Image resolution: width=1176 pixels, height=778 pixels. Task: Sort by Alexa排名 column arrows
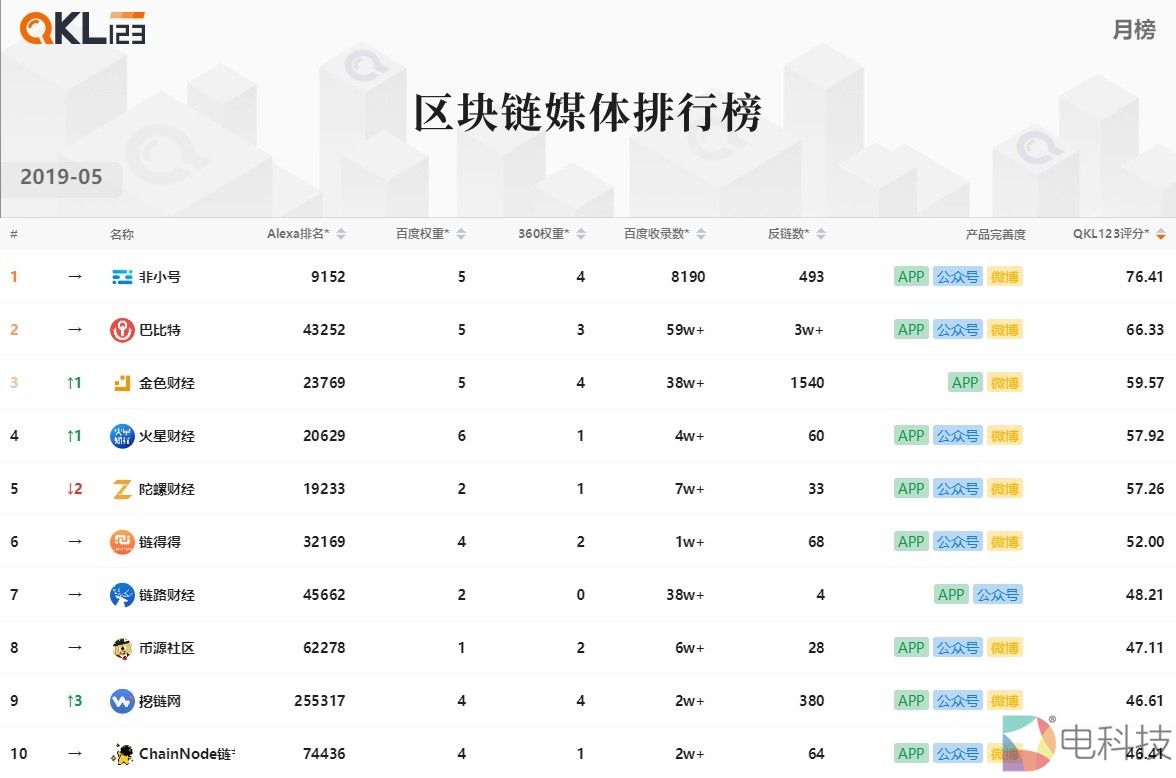pyautogui.click(x=341, y=234)
